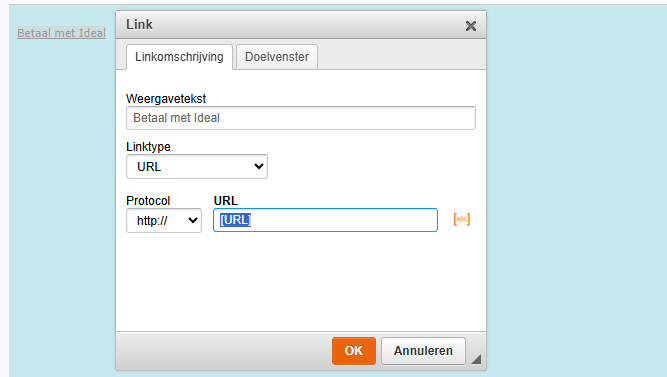Click the resize grip in dialog corner

click(x=476, y=359)
